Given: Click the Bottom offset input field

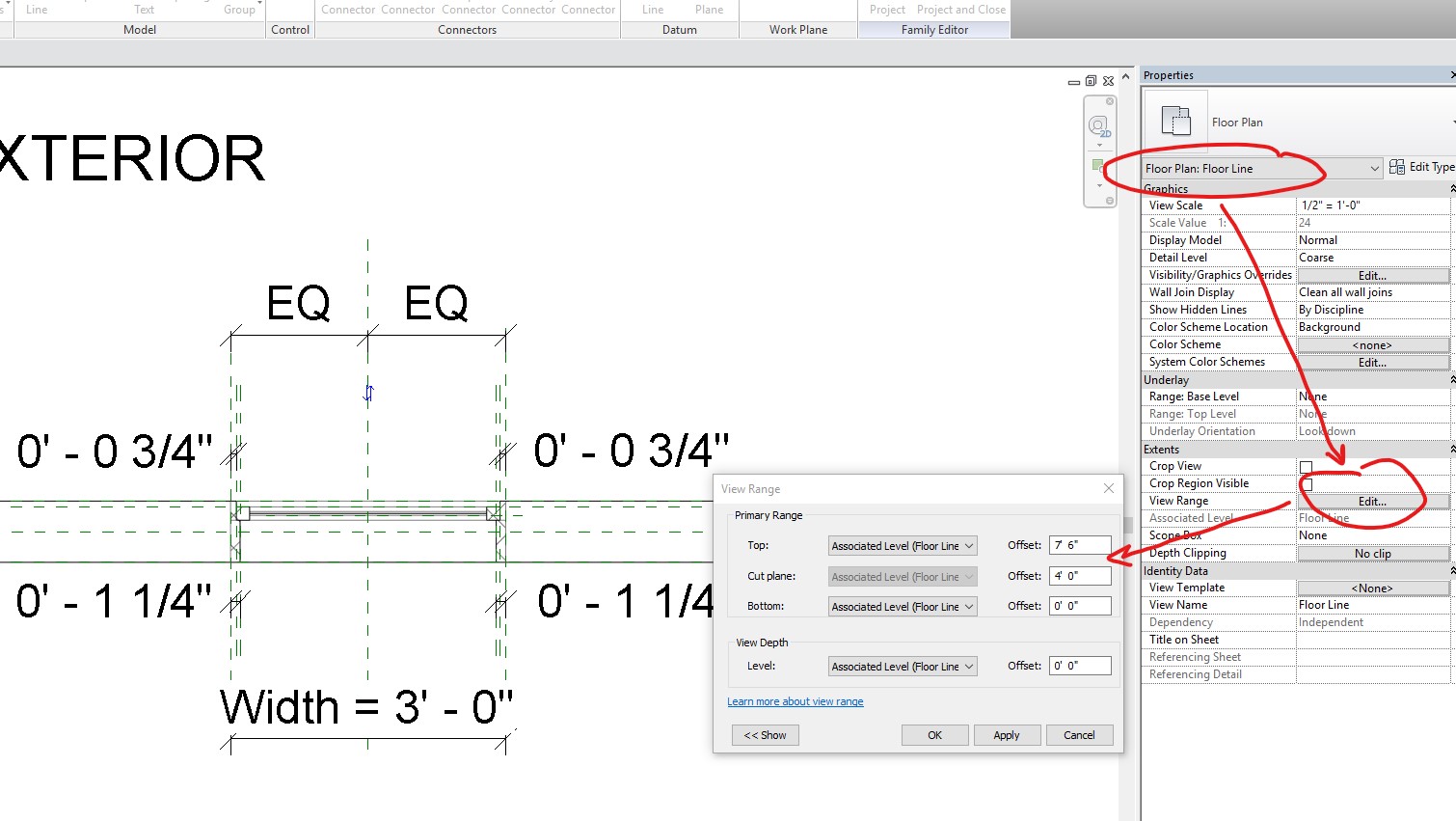Looking at the screenshot, I should coord(1079,606).
